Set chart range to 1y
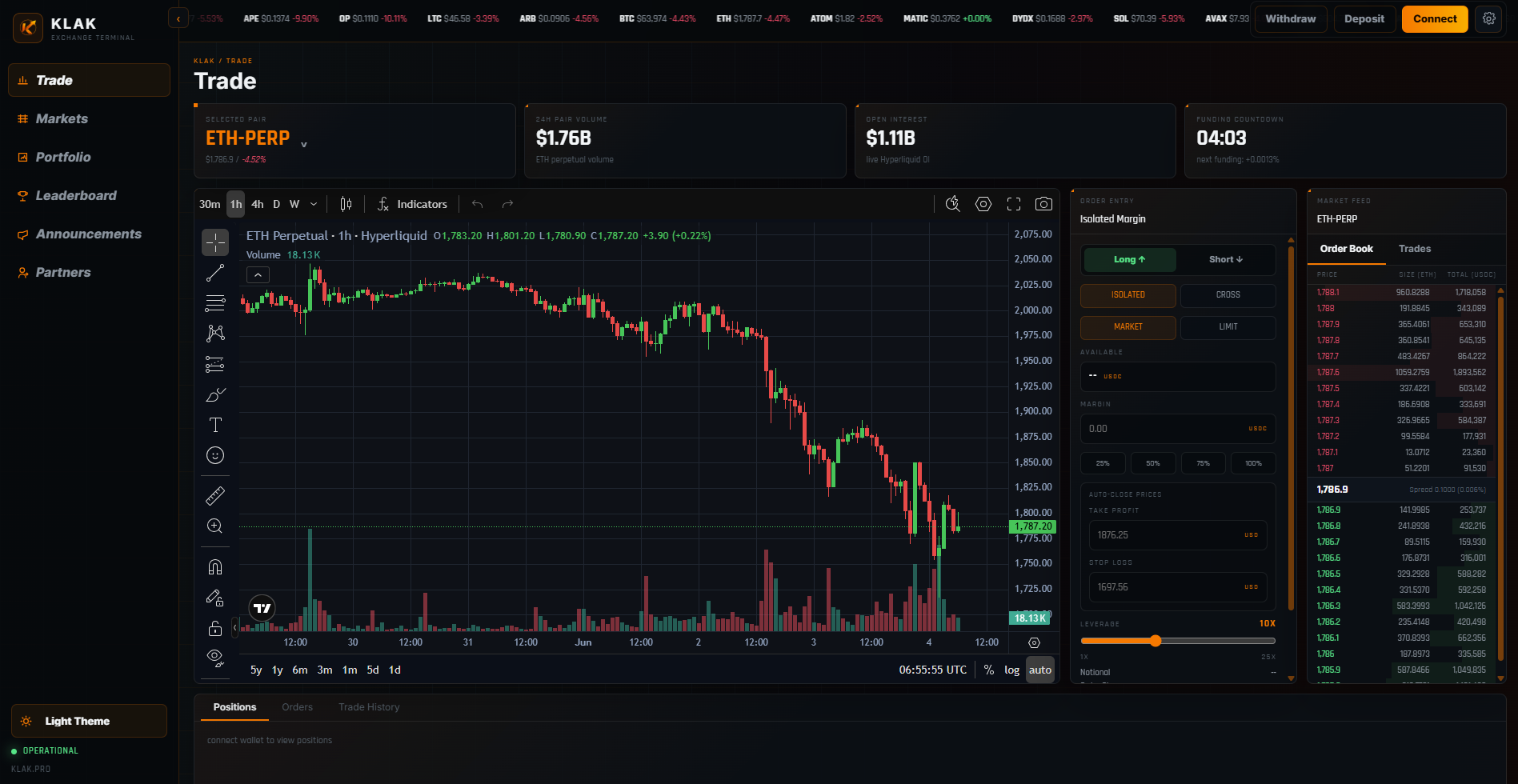The height and width of the screenshot is (784, 1518). coord(277,670)
